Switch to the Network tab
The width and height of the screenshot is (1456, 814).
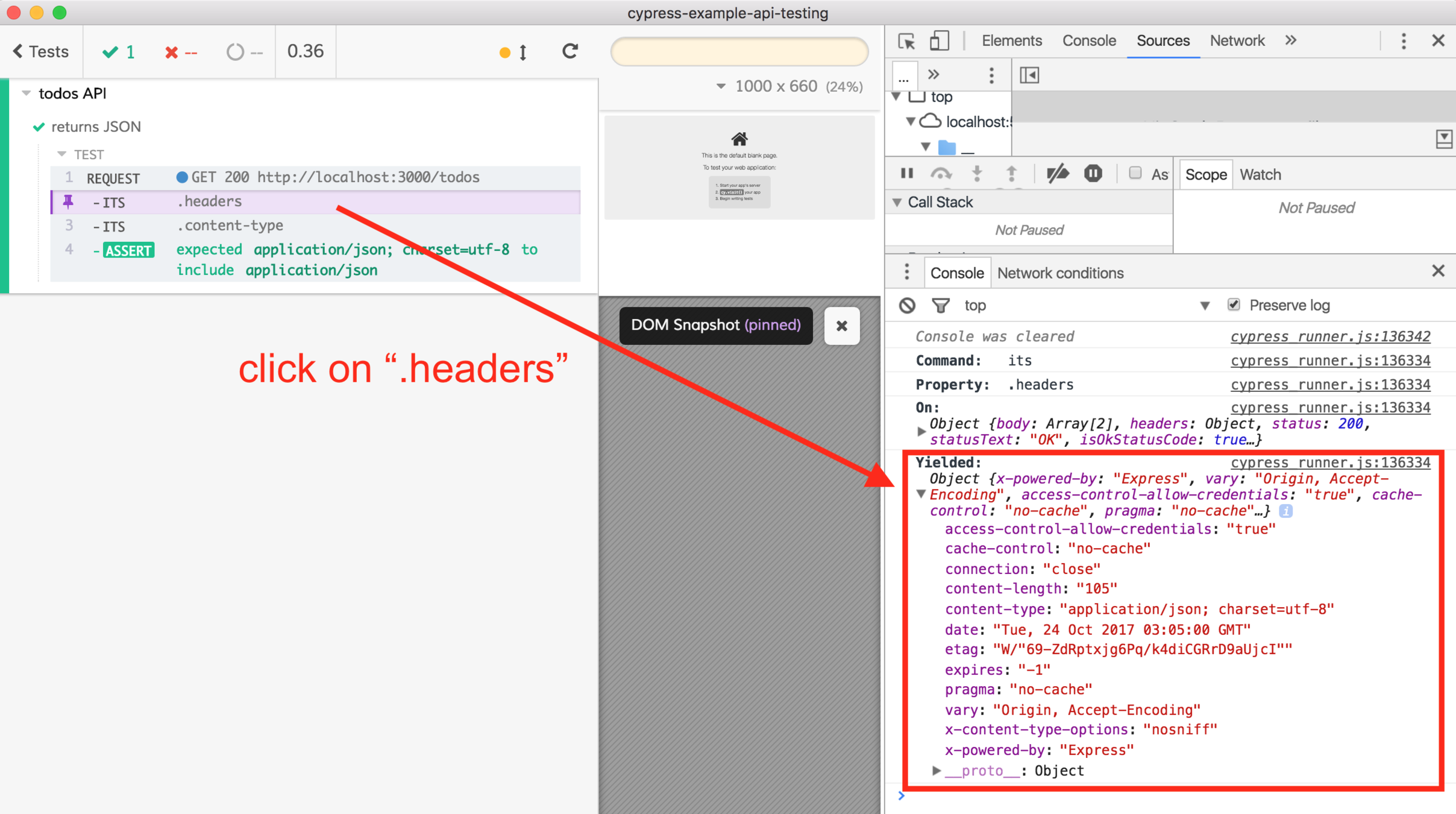pos(1237,41)
